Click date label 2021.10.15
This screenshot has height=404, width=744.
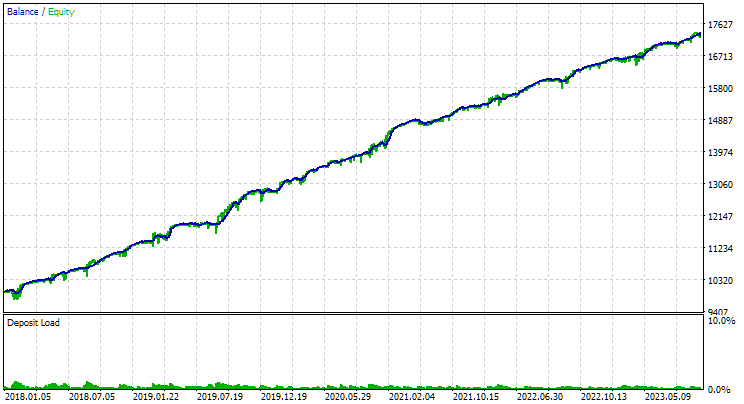[x=476, y=396]
